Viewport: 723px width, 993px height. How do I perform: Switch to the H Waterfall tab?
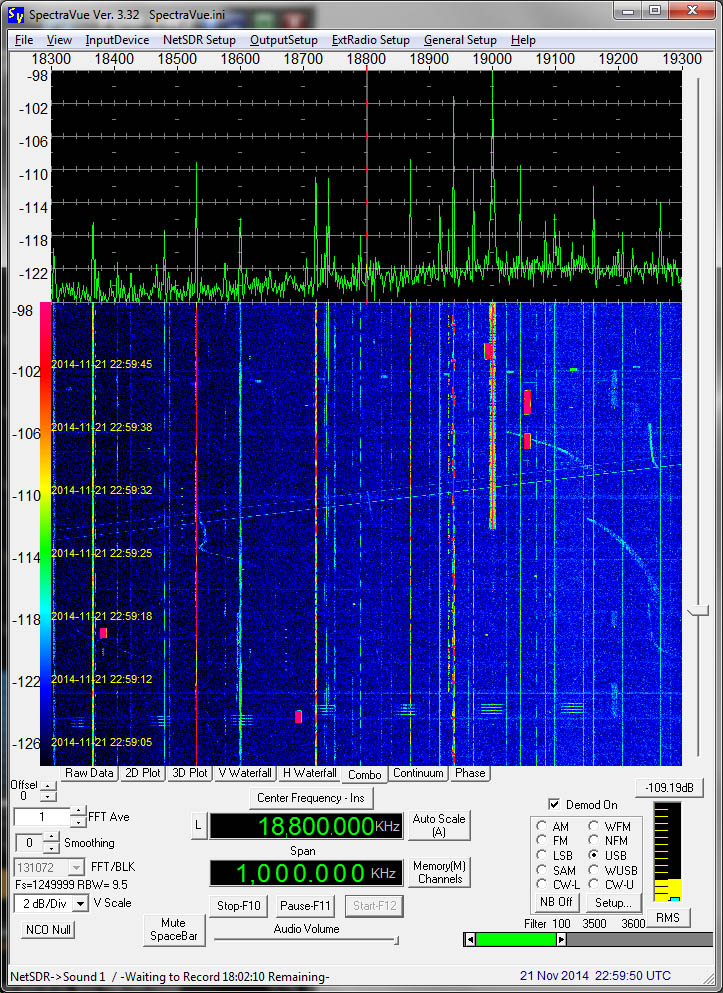[x=310, y=773]
